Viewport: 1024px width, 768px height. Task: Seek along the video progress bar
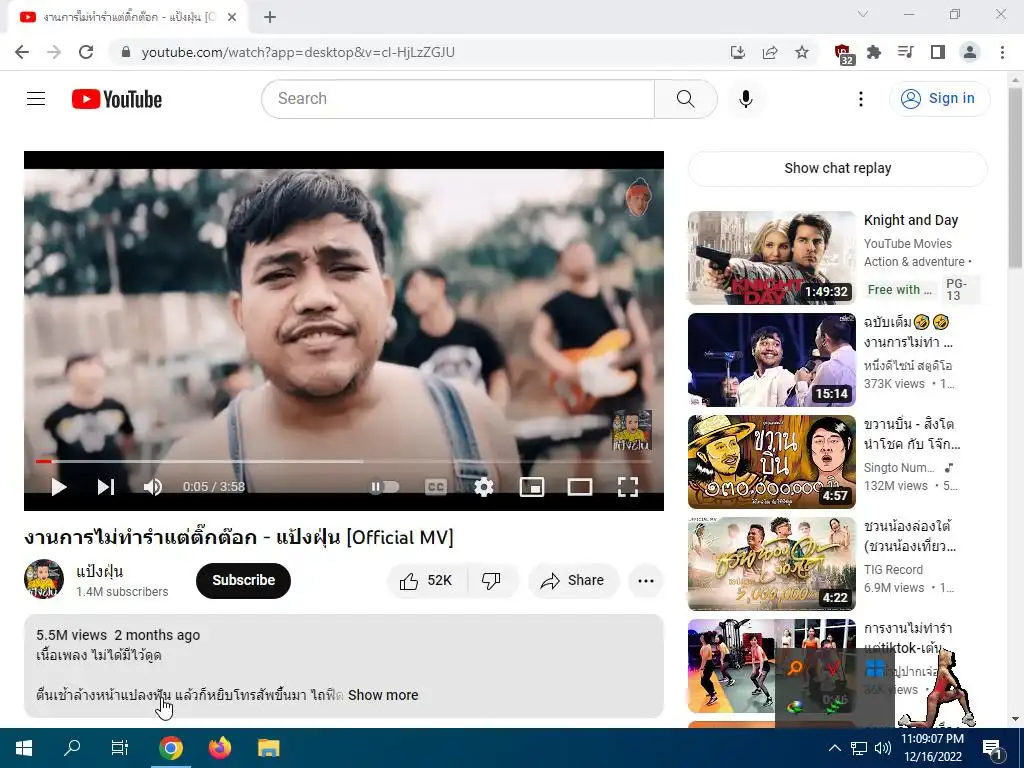pos(344,461)
